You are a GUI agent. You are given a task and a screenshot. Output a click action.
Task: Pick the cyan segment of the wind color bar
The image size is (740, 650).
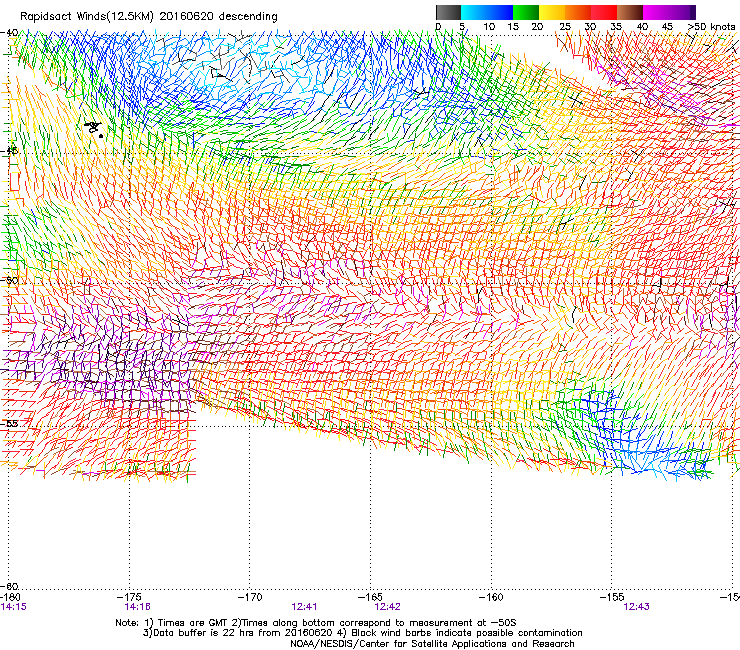coord(473,12)
